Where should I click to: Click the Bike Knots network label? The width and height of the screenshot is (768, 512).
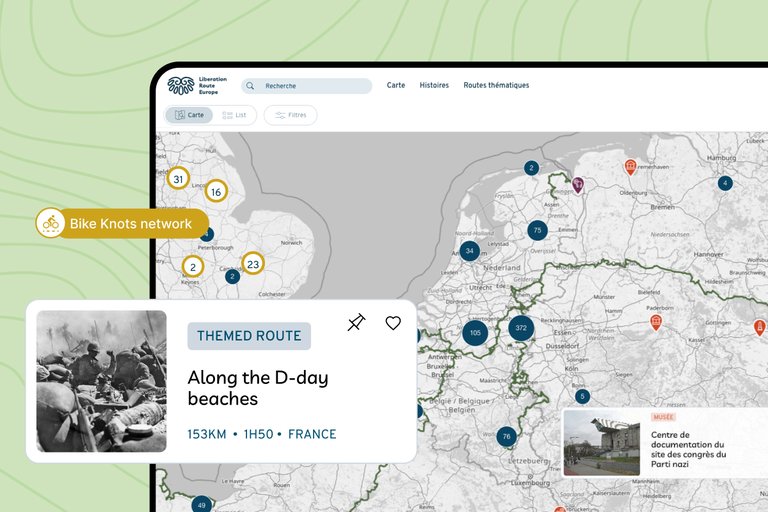(x=131, y=224)
